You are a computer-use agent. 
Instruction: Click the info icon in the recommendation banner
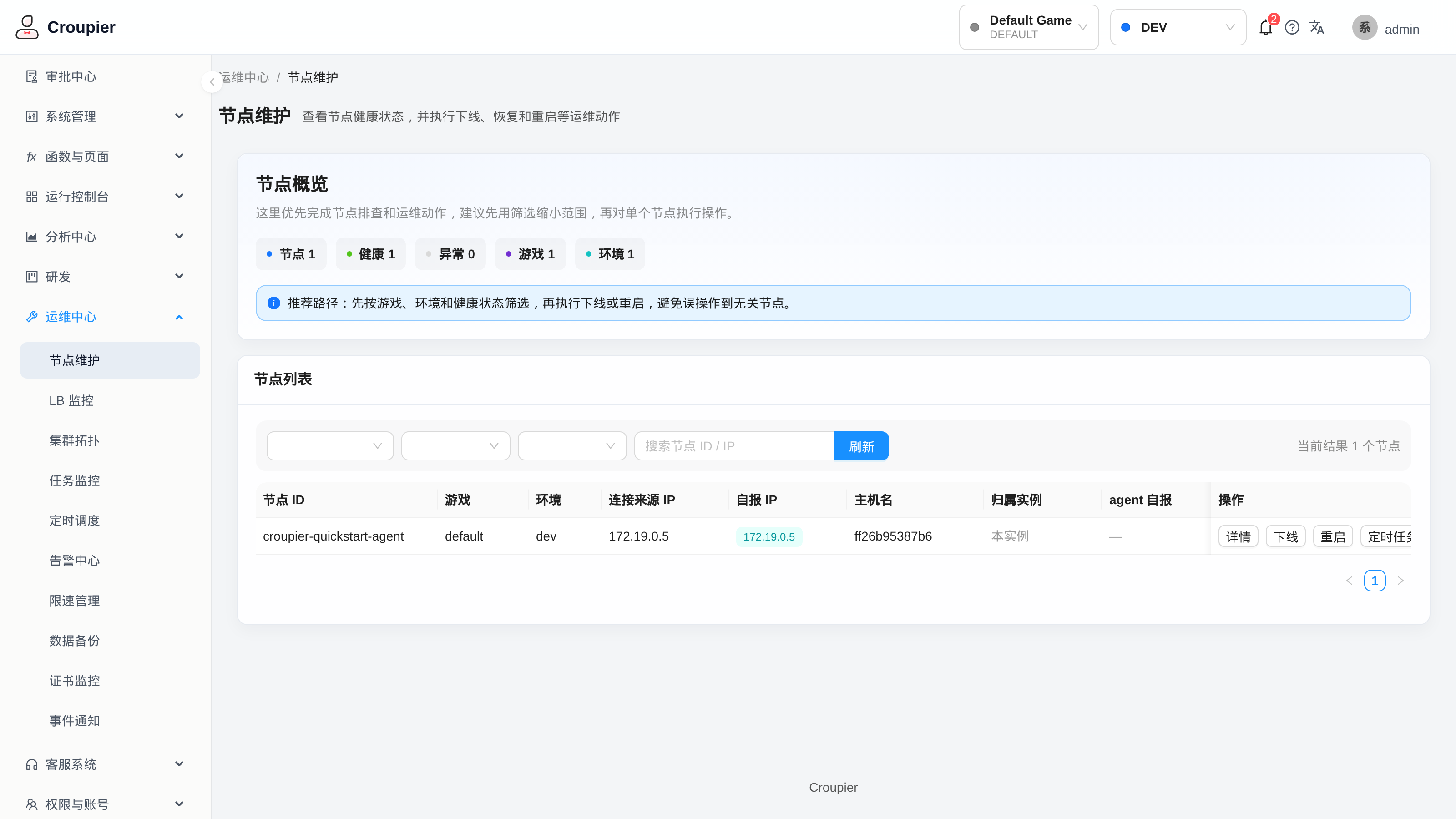coord(273,303)
